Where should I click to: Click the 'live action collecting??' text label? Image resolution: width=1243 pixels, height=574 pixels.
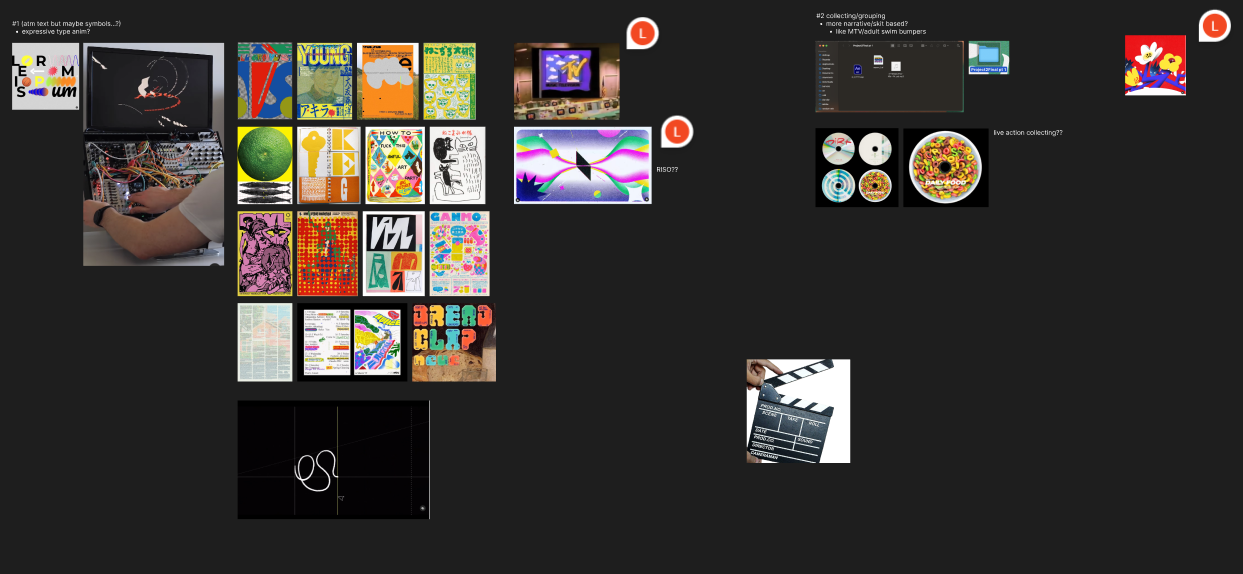pos(1028,132)
